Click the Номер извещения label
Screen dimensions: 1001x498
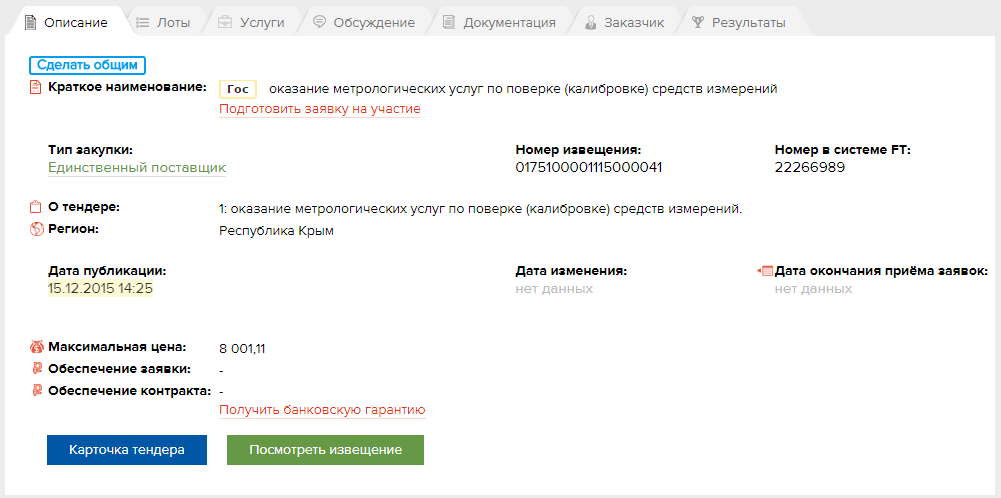(578, 150)
